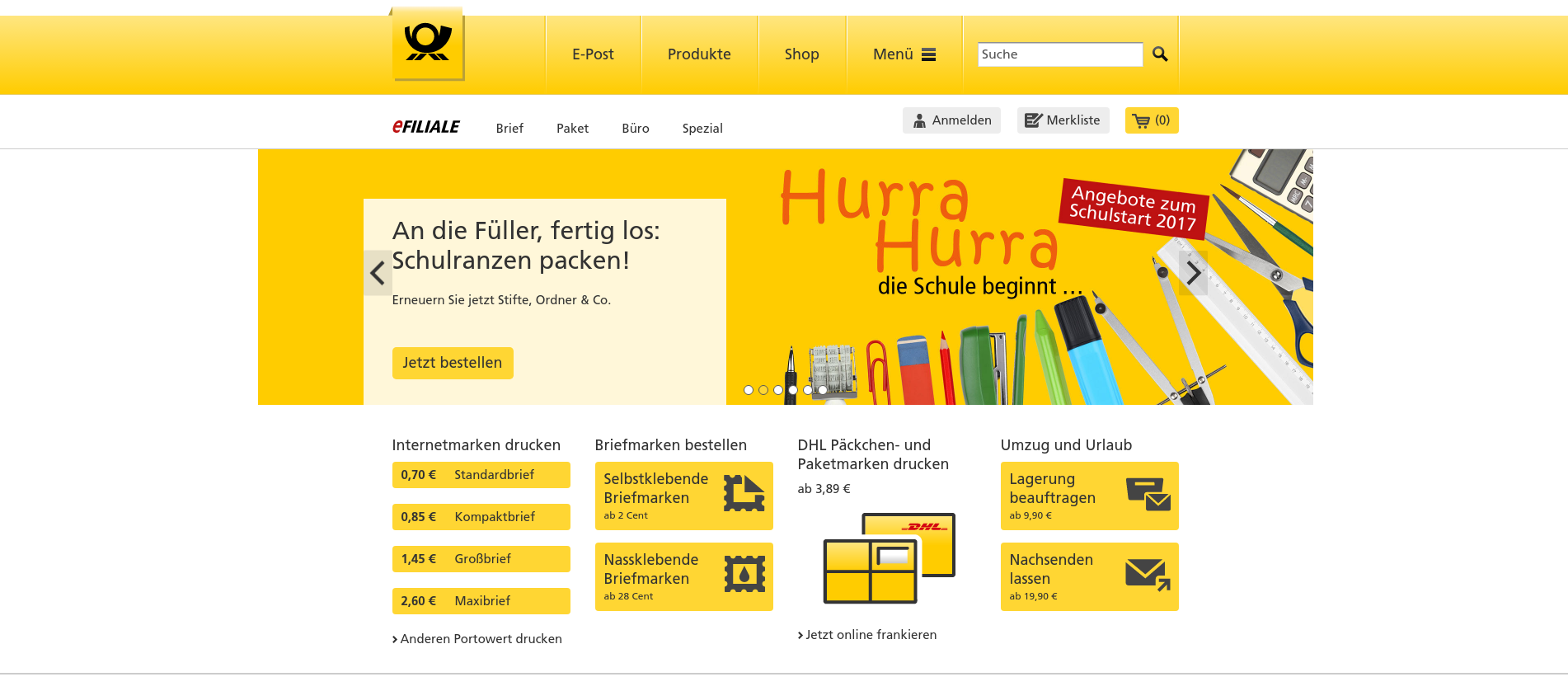
Task: Click the Anmelden button label
Action: (962, 120)
